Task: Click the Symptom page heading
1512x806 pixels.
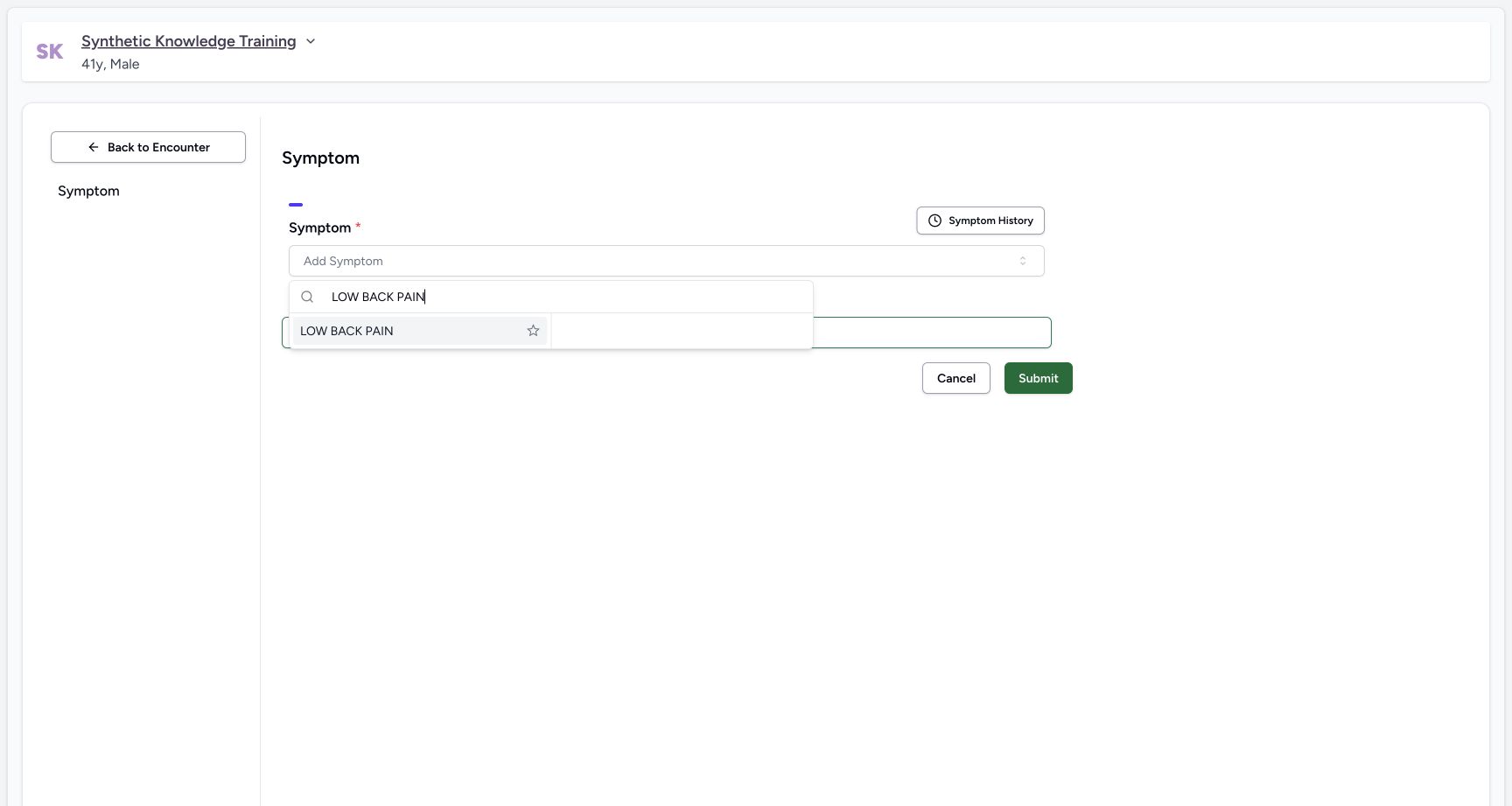Action: tap(320, 158)
